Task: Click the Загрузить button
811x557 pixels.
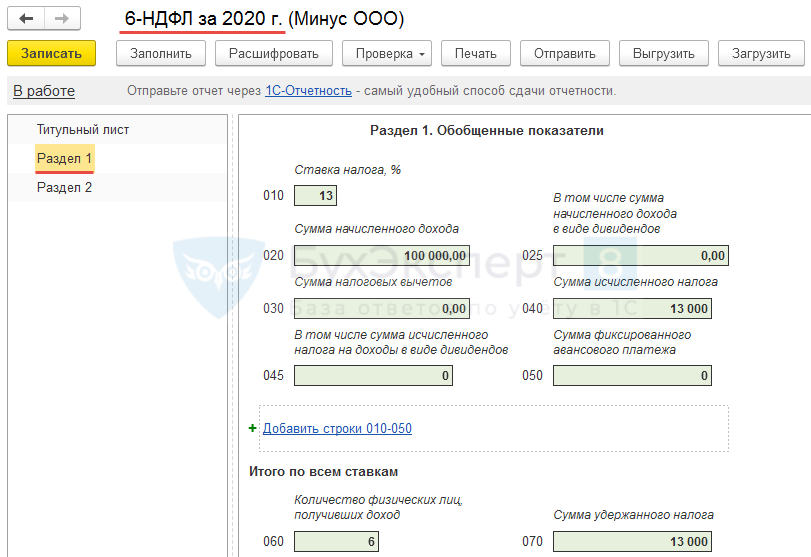Action: [x=761, y=53]
